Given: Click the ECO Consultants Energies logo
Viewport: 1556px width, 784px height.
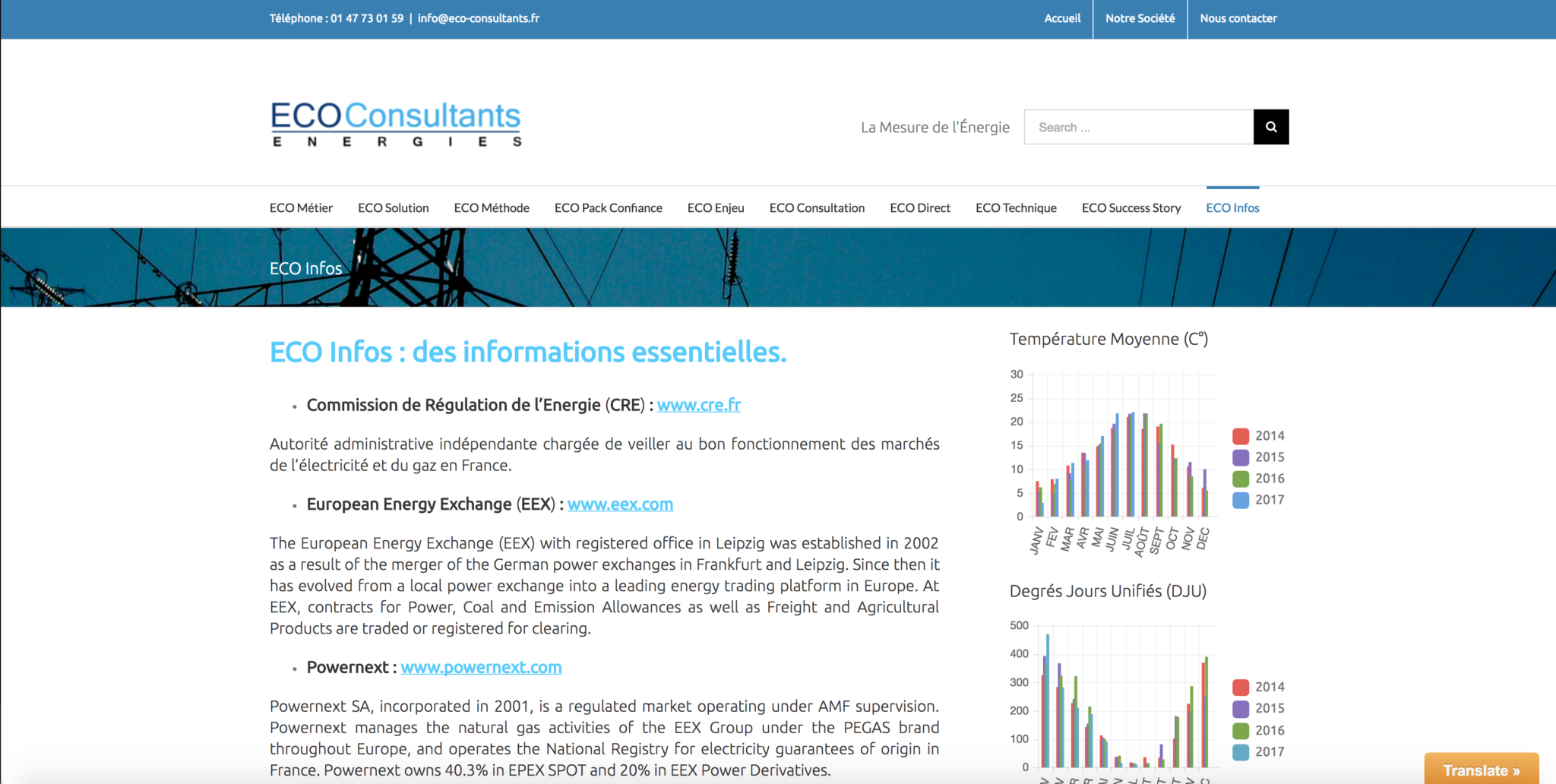Looking at the screenshot, I should [396, 124].
